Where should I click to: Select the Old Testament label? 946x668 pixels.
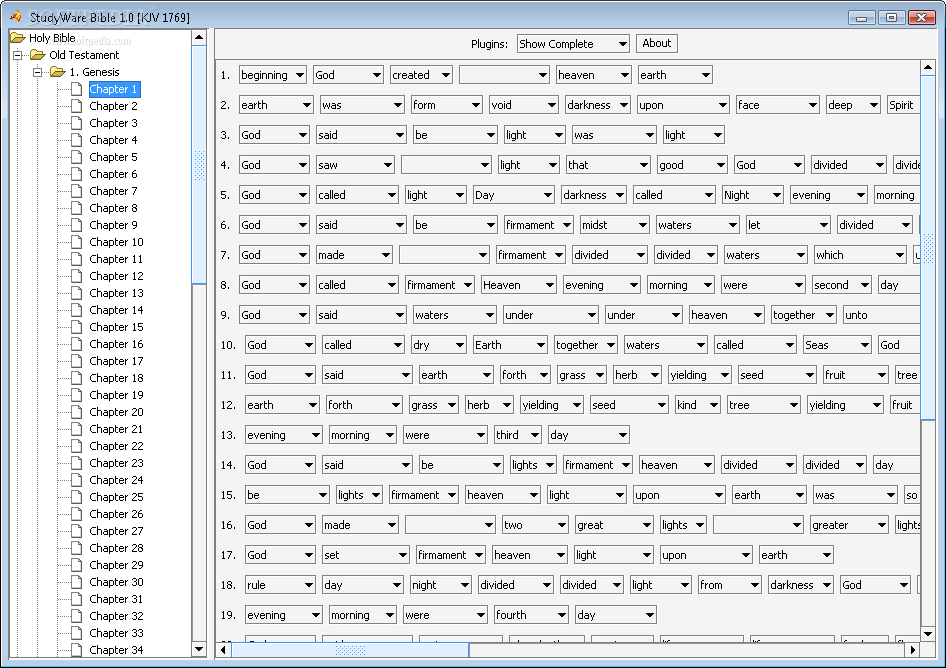(84, 55)
